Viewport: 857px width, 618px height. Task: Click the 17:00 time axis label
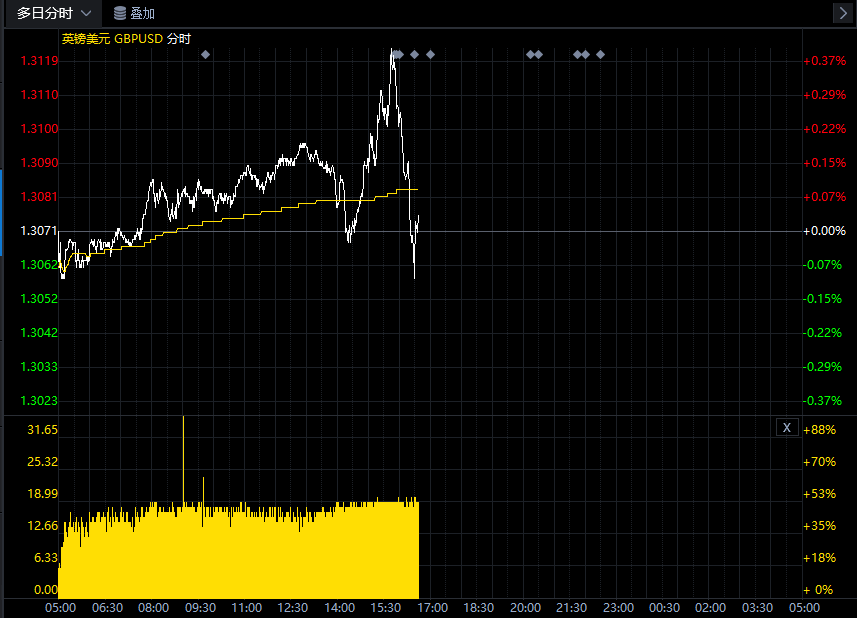432,607
